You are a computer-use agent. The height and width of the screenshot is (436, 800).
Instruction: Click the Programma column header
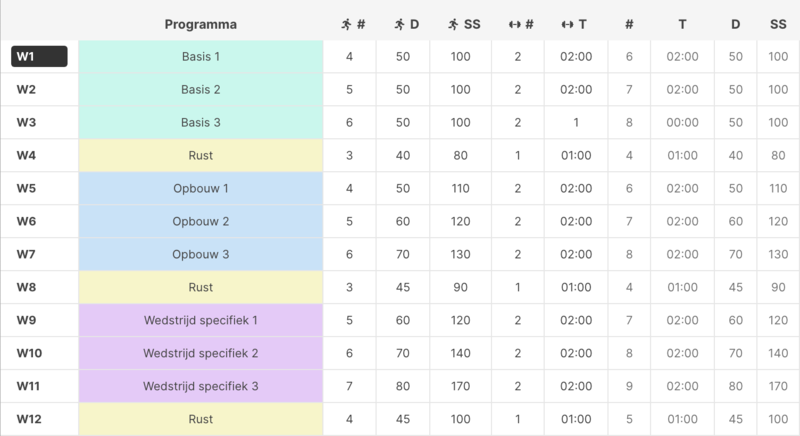coord(200,24)
